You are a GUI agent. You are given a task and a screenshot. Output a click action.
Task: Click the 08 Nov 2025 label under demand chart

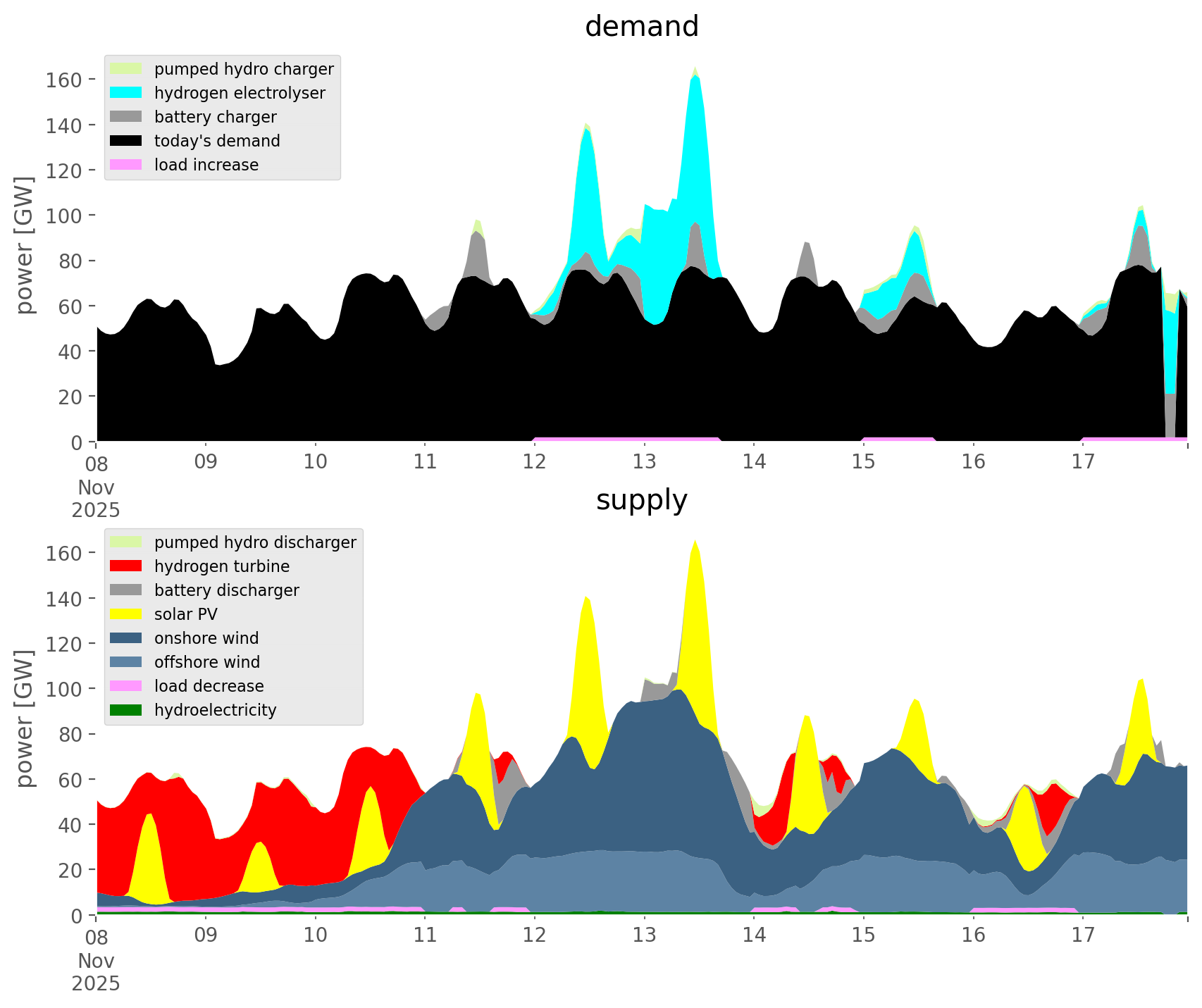coord(96,487)
